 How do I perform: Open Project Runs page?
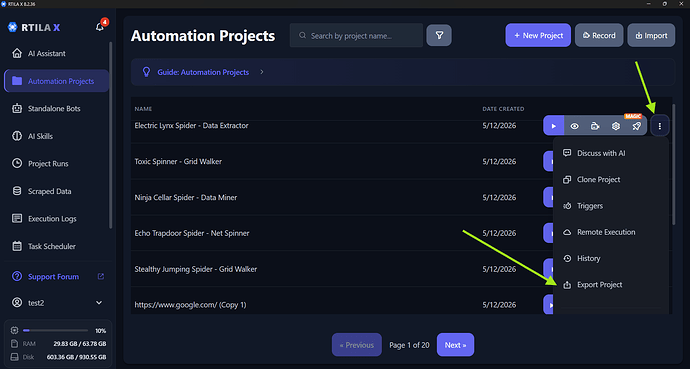[x=56, y=164]
